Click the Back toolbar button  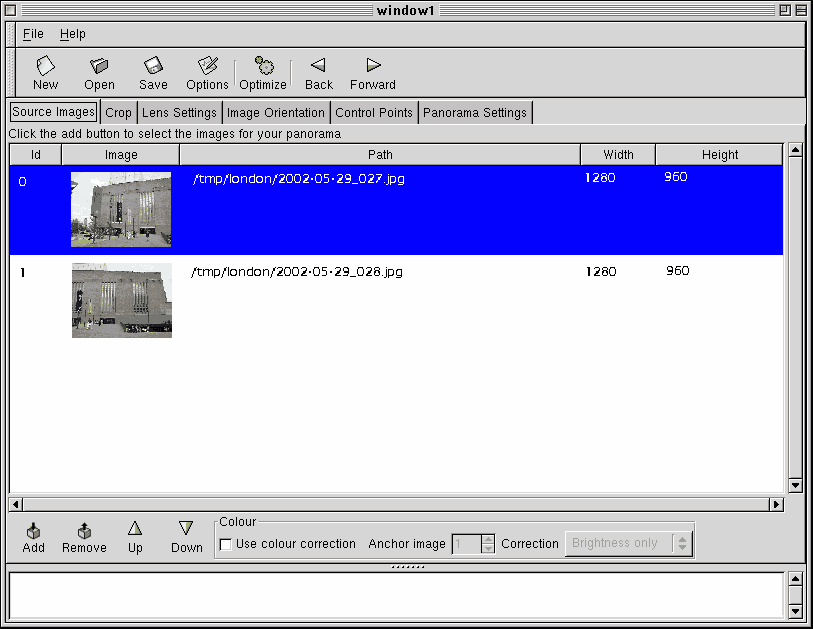click(x=318, y=70)
